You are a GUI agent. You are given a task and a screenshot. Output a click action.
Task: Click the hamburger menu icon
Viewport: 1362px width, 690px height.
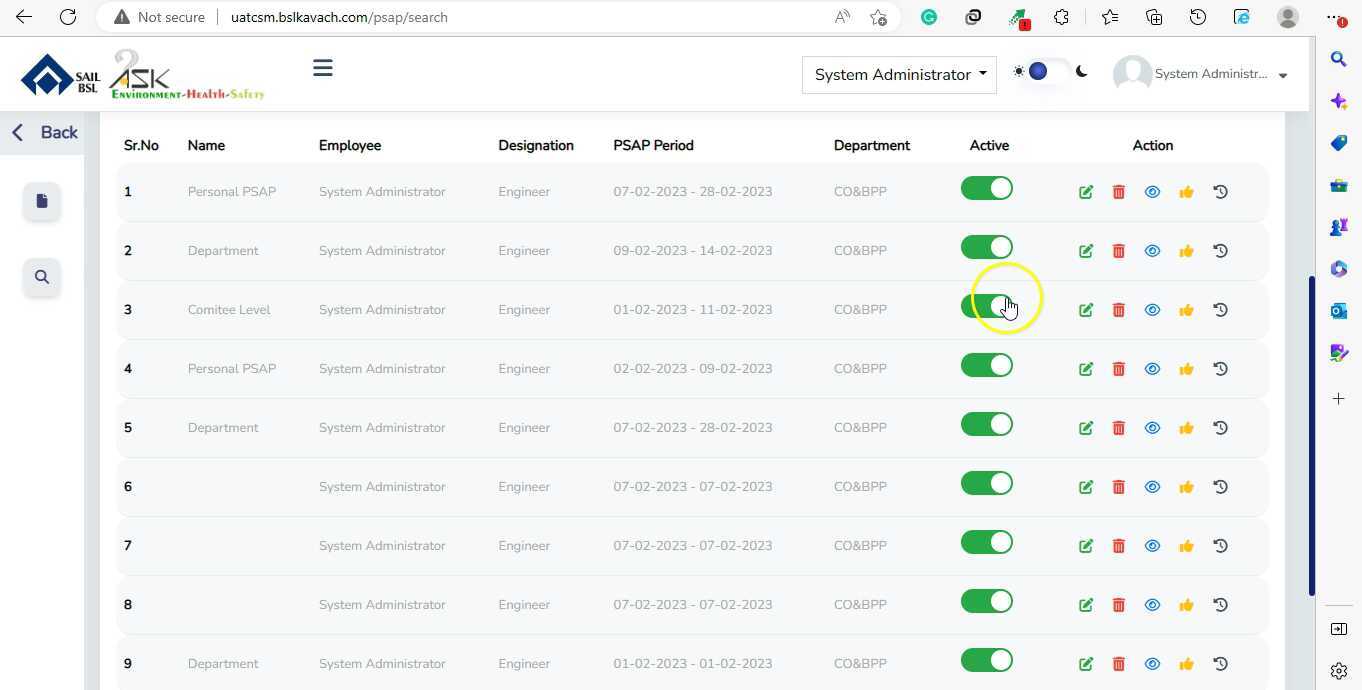click(322, 68)
